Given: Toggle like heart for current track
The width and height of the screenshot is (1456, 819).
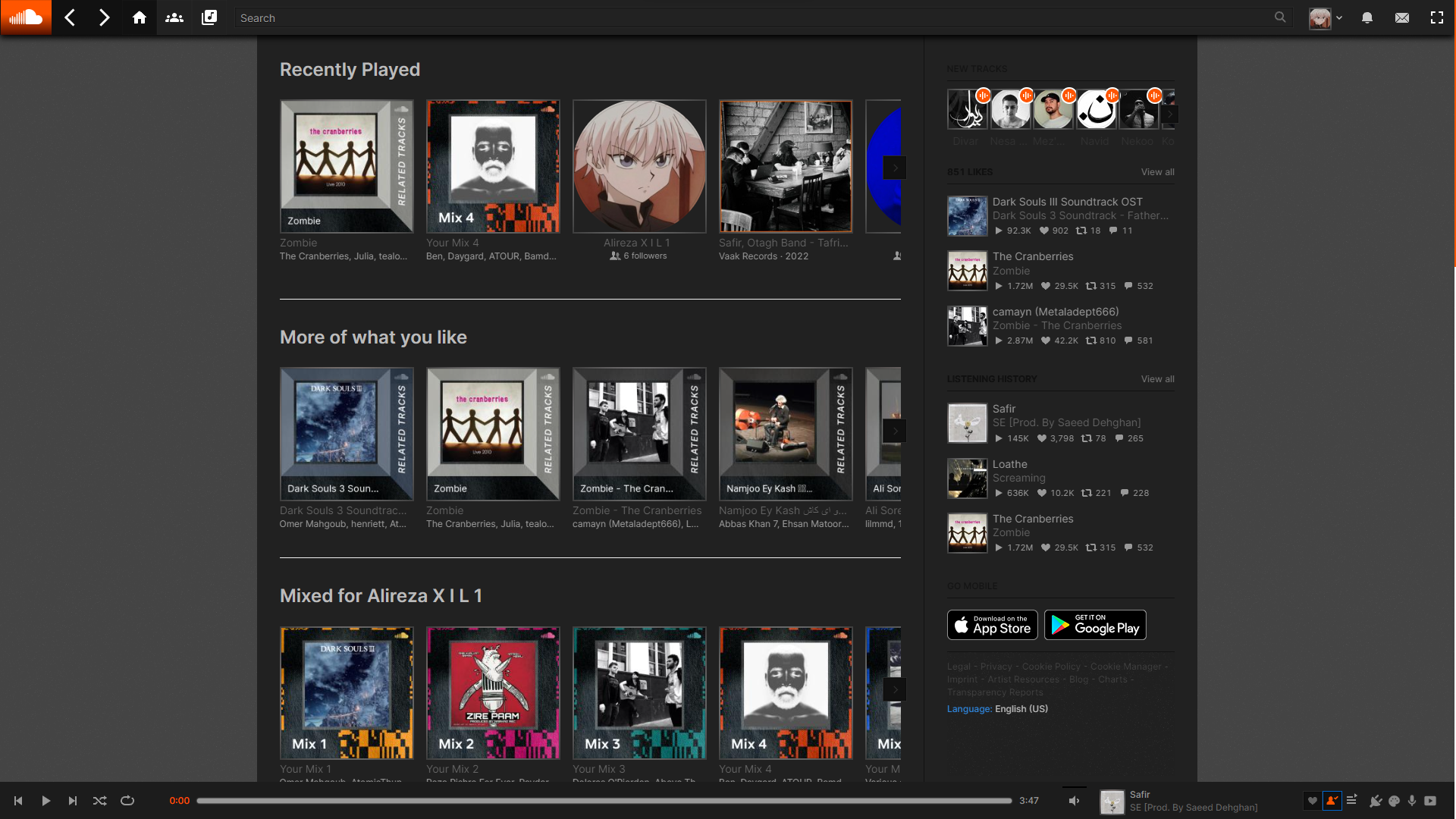Looking at the screenshot, I should (1313, 801).
